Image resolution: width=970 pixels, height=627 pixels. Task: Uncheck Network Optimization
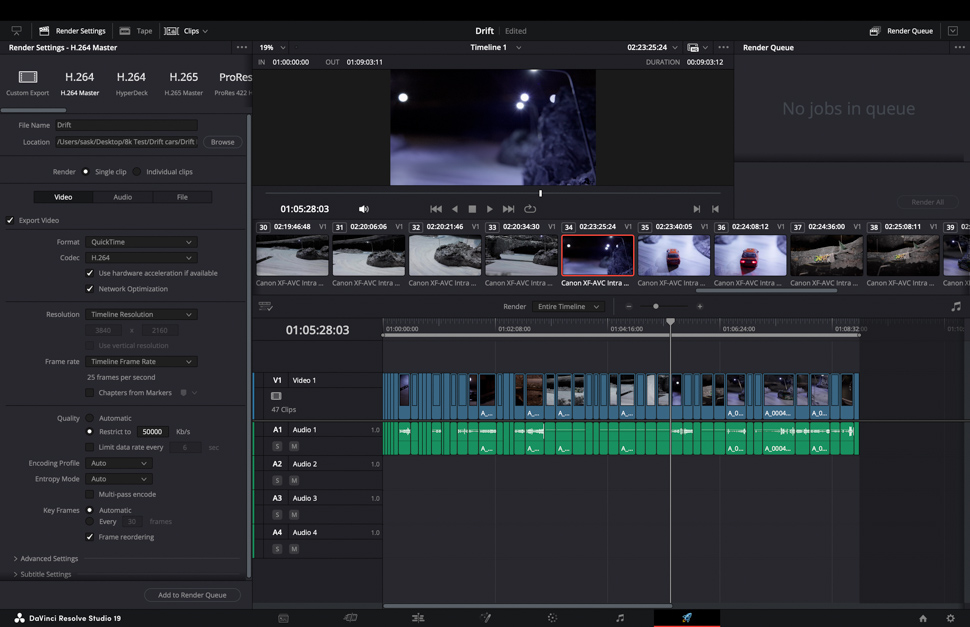click(x=90, y=289)
